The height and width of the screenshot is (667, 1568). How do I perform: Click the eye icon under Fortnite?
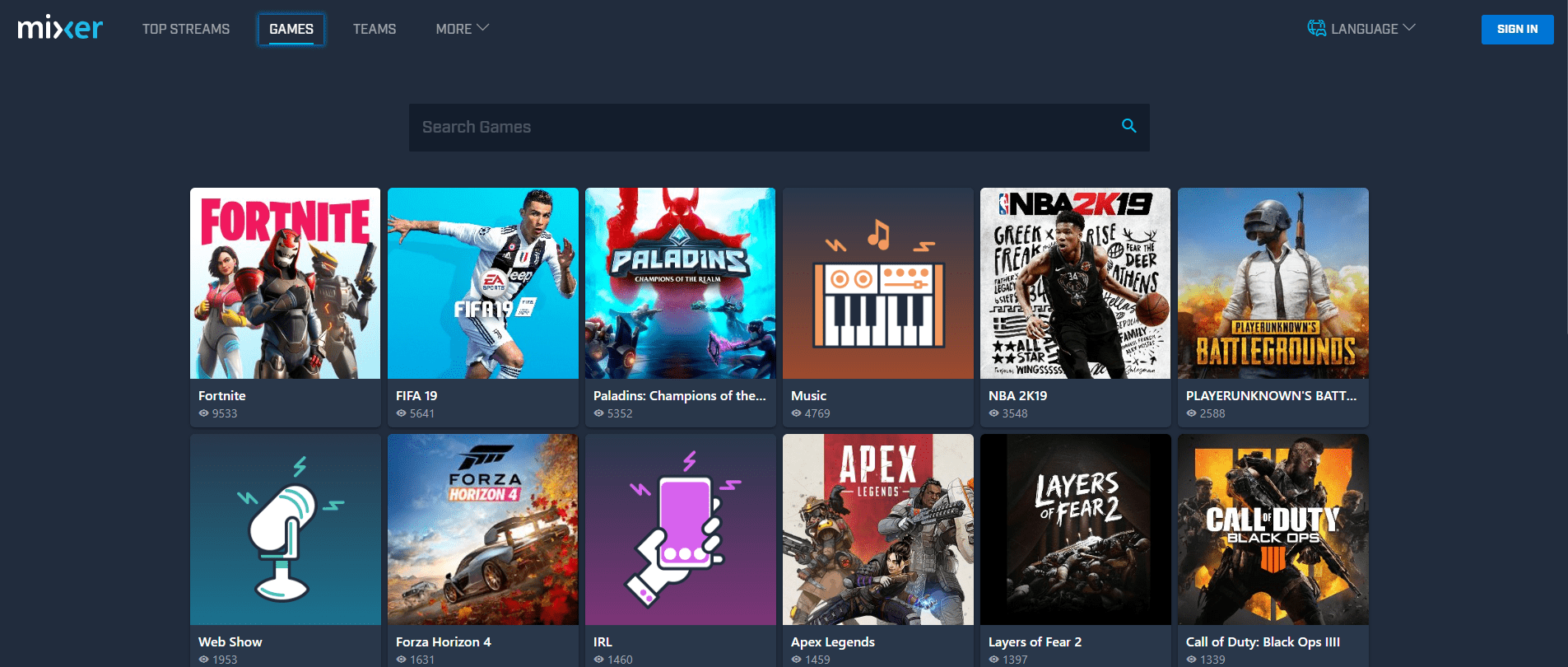(x=203, y=413)
